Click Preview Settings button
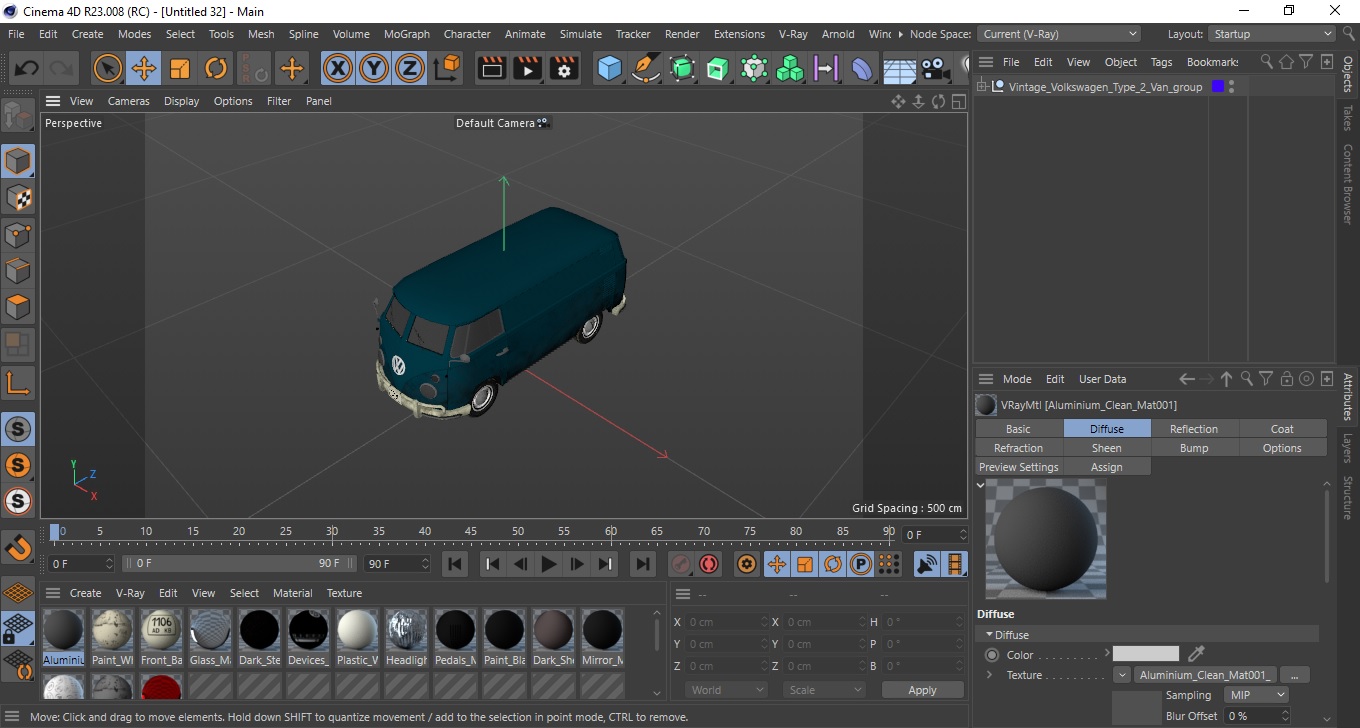The width and height of the screenshot is (1360, 728). click(x=1018, y=467)
